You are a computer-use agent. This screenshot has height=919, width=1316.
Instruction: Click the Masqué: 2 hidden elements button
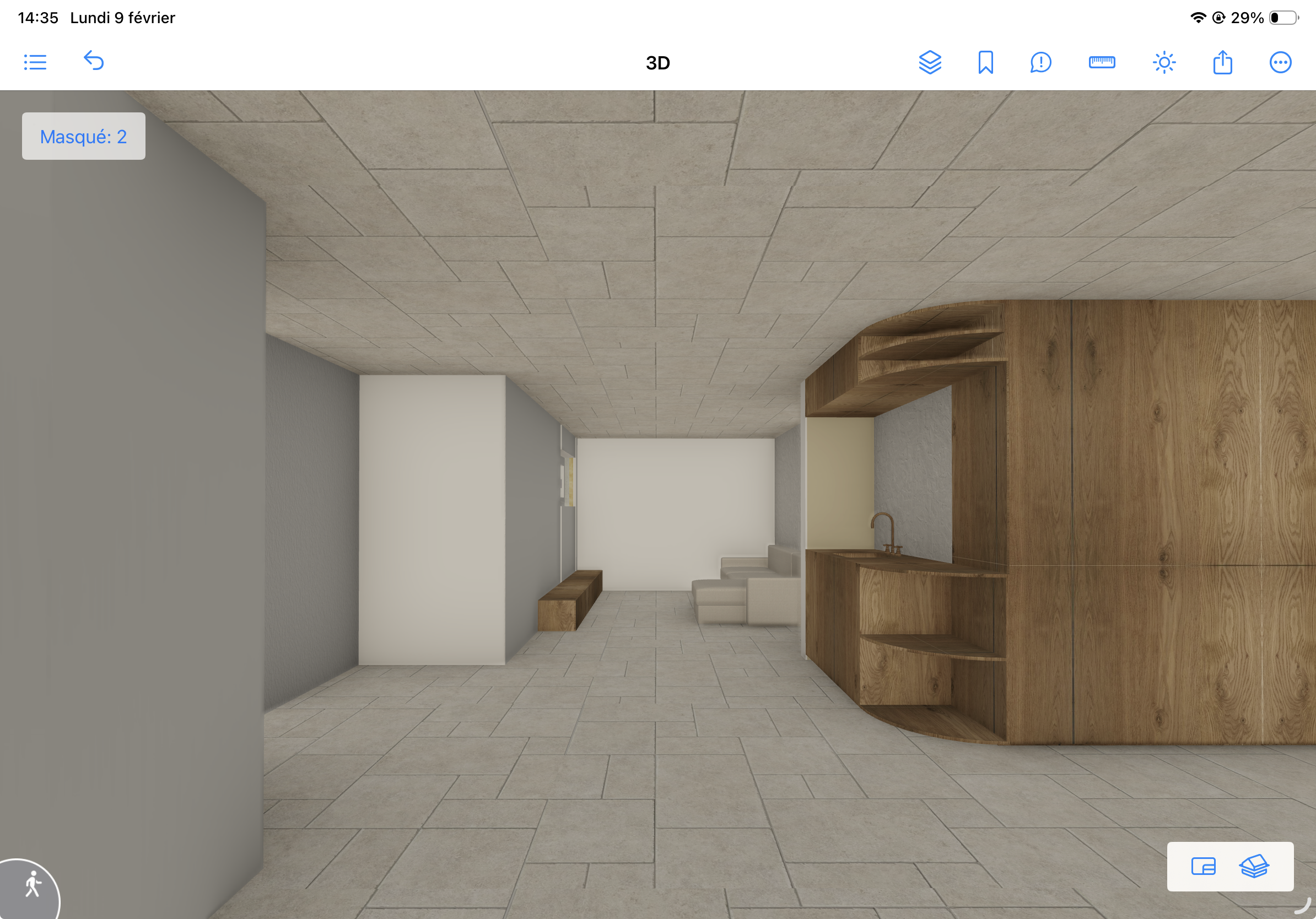pos(84,136)
